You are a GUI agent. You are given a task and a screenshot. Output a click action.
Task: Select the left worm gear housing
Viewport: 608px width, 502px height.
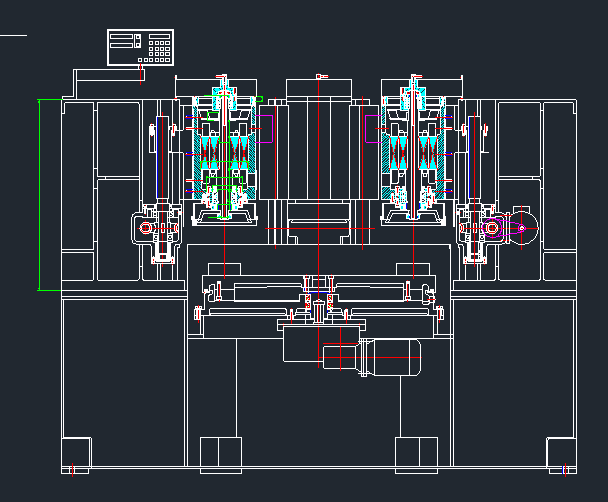click(154, 229)
